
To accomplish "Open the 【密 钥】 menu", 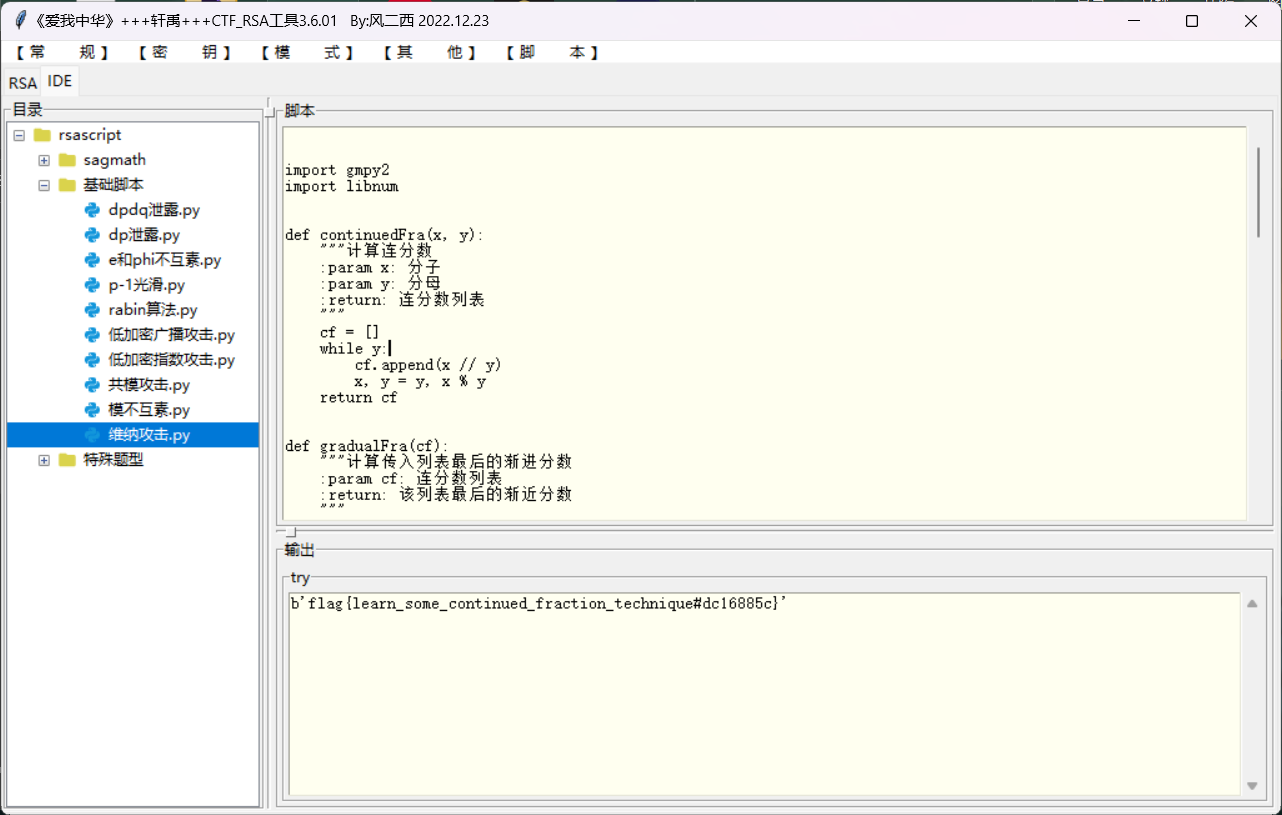I will [x=185, y=52].
